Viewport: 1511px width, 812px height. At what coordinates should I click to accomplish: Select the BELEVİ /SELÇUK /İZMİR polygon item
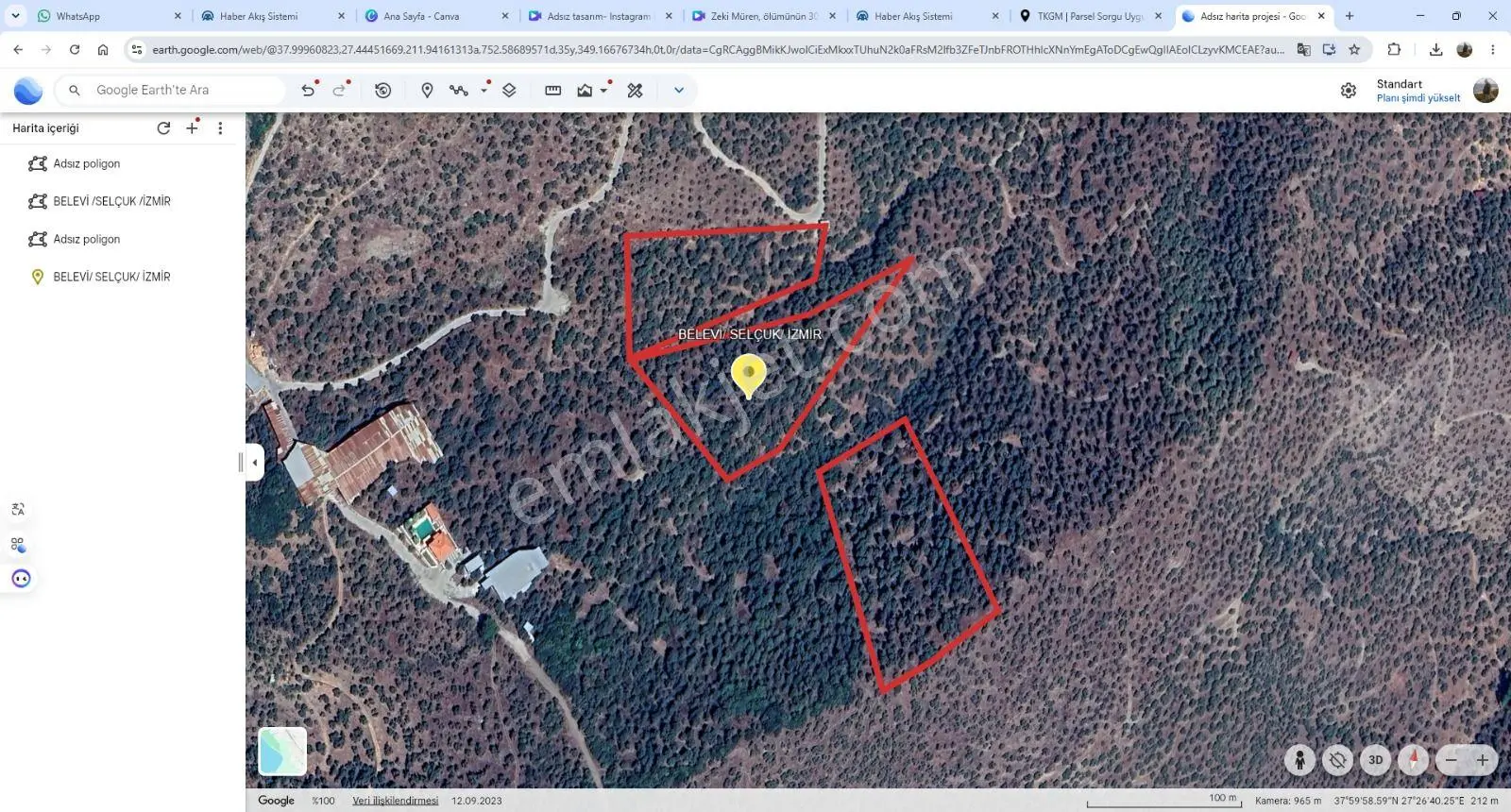pos(112,201)
